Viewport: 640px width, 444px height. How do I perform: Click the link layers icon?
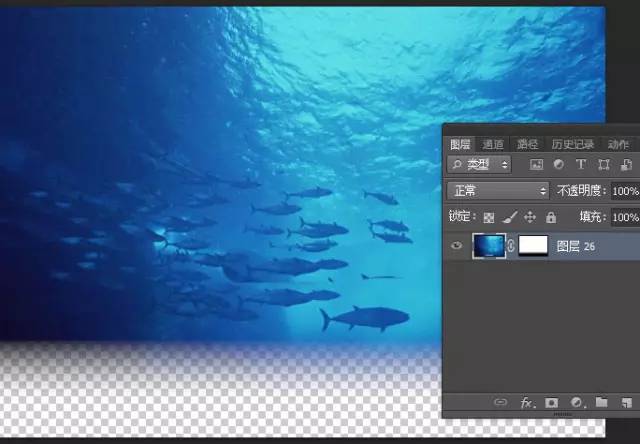click(501, 403)
